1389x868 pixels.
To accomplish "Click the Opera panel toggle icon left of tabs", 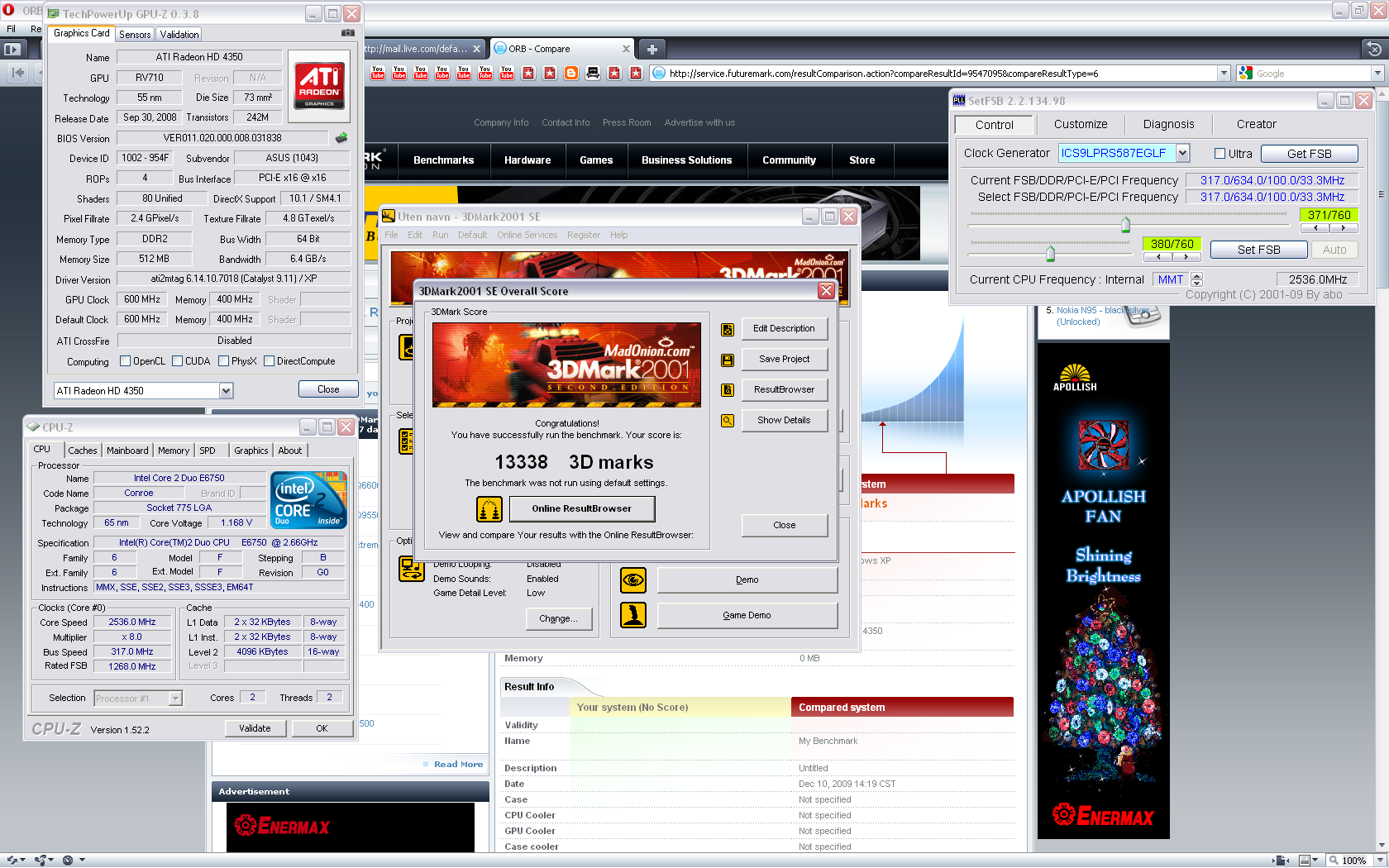I will pyautogui.click(x=12, y=49).
